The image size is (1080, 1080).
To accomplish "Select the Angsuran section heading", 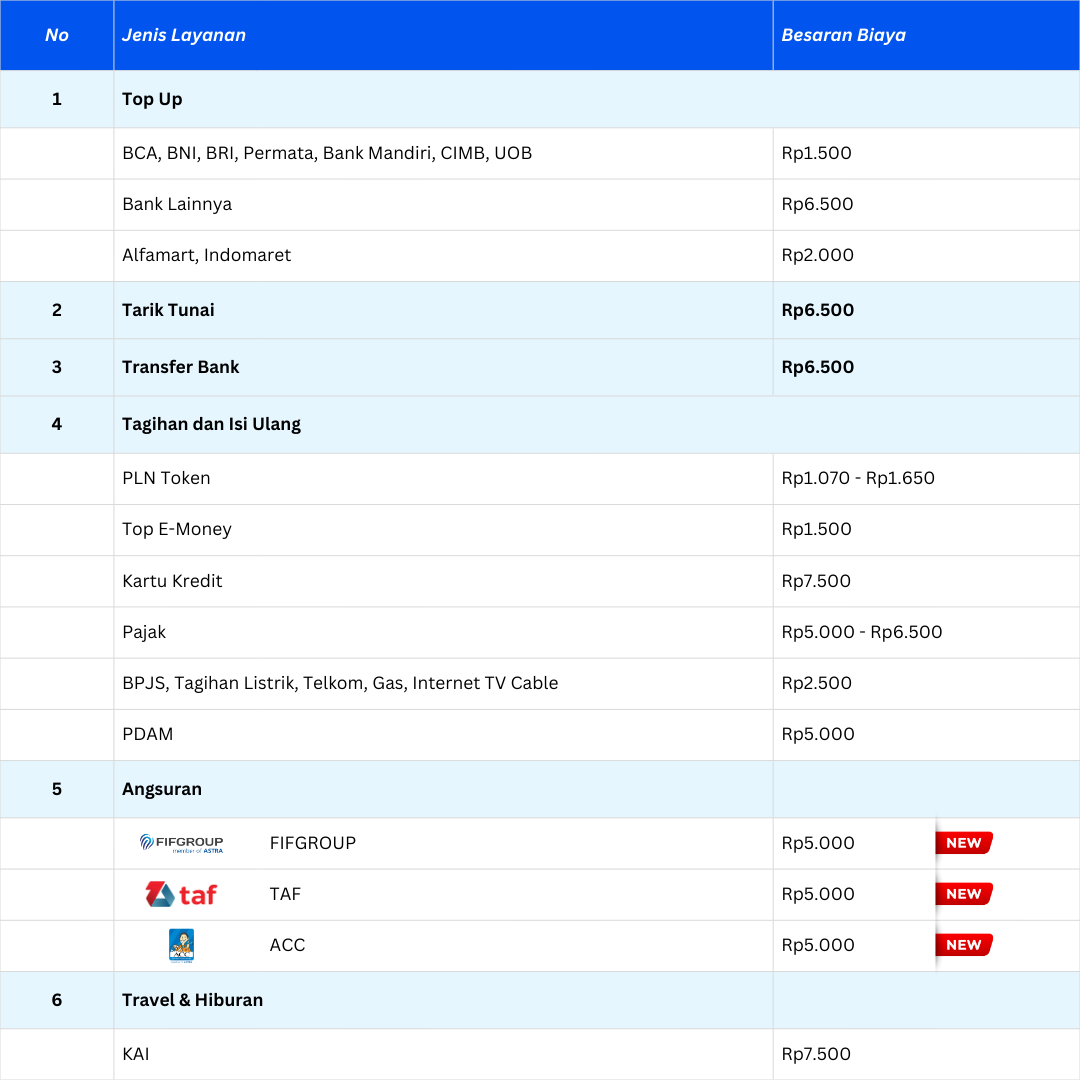I will [162, 789].
